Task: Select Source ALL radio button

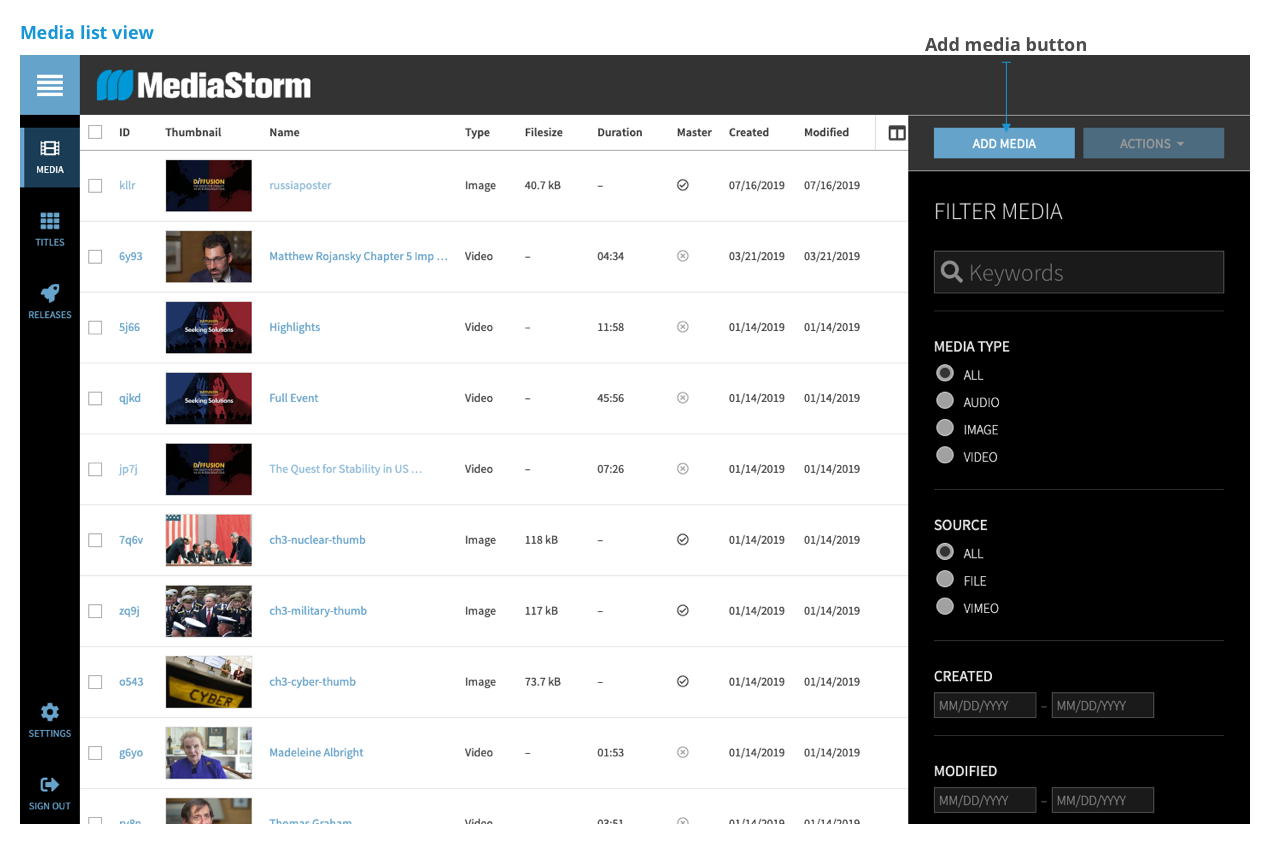Action: pyautogui.click(x=945, y=551)
